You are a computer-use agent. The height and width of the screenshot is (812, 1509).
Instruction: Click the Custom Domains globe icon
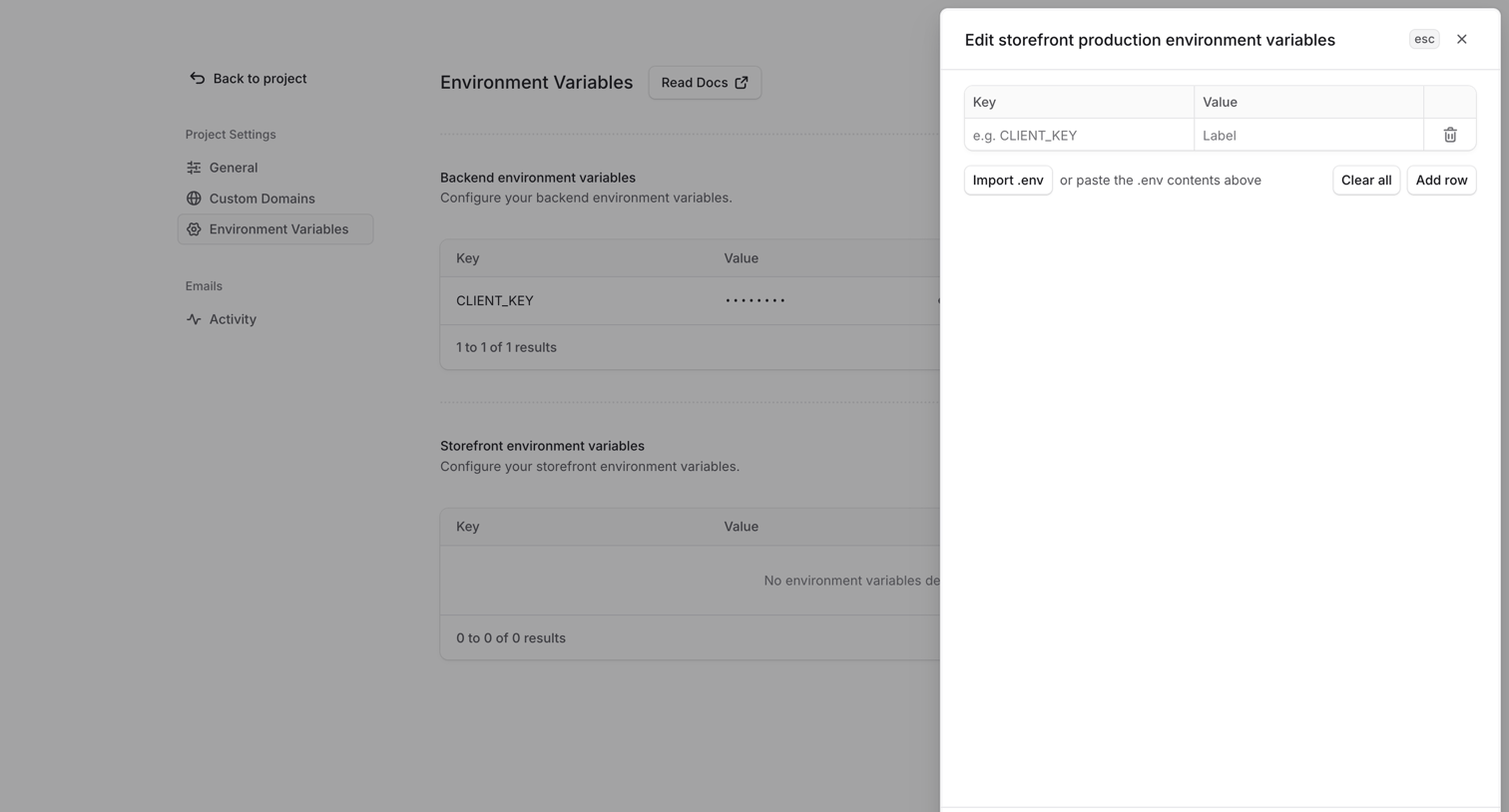[194, 199]
